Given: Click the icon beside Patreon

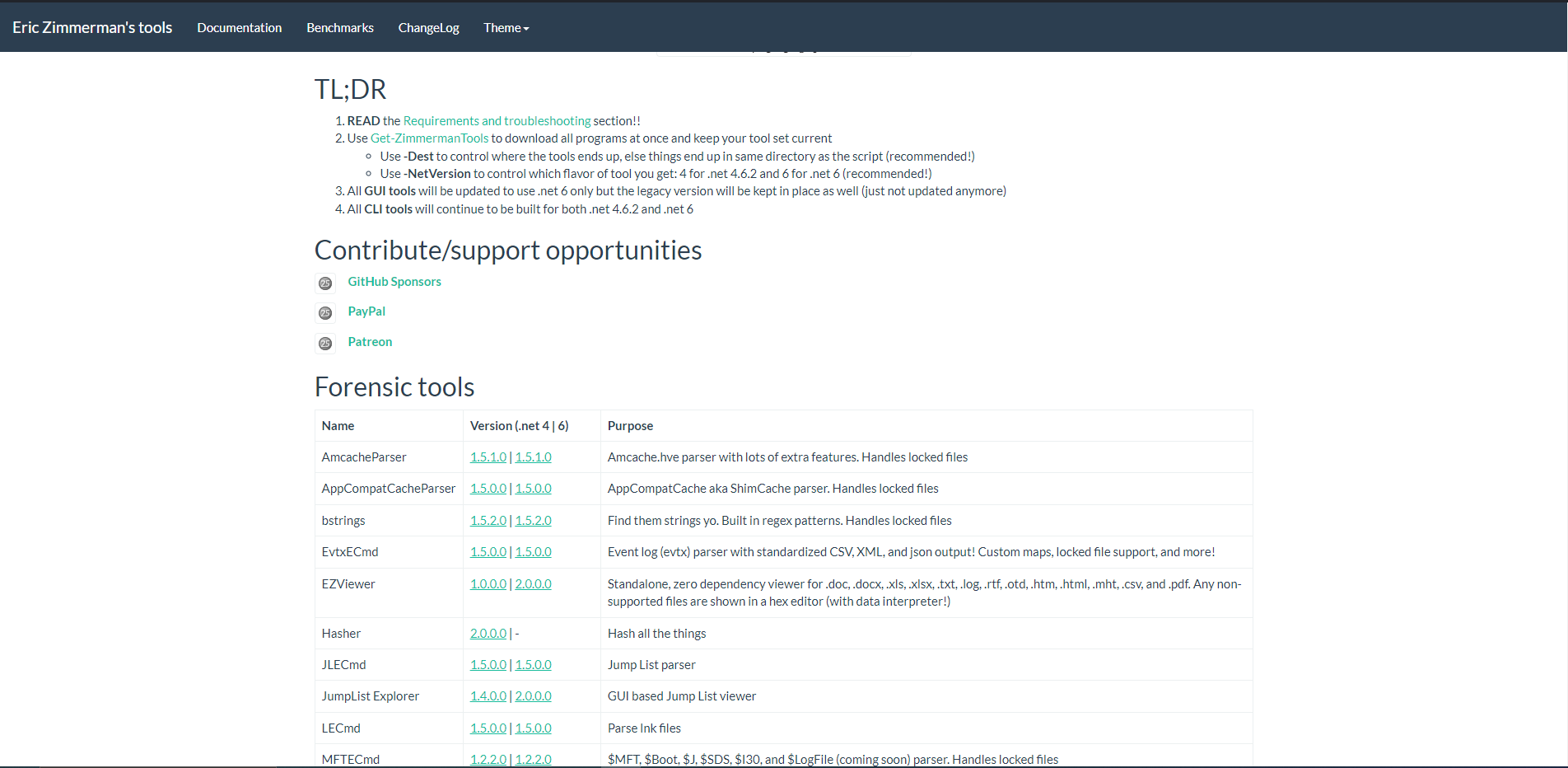Looking at the screenshot, I should (325, 344).
